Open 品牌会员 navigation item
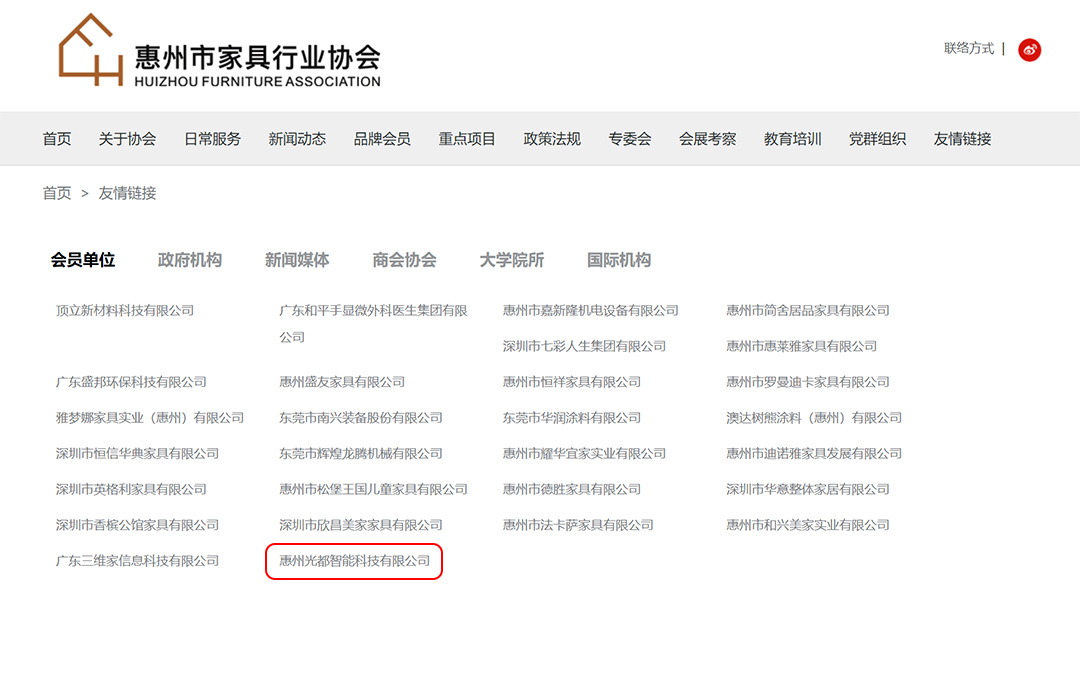The width and height of the screenshot is (1080, 676). coord(382,139)
